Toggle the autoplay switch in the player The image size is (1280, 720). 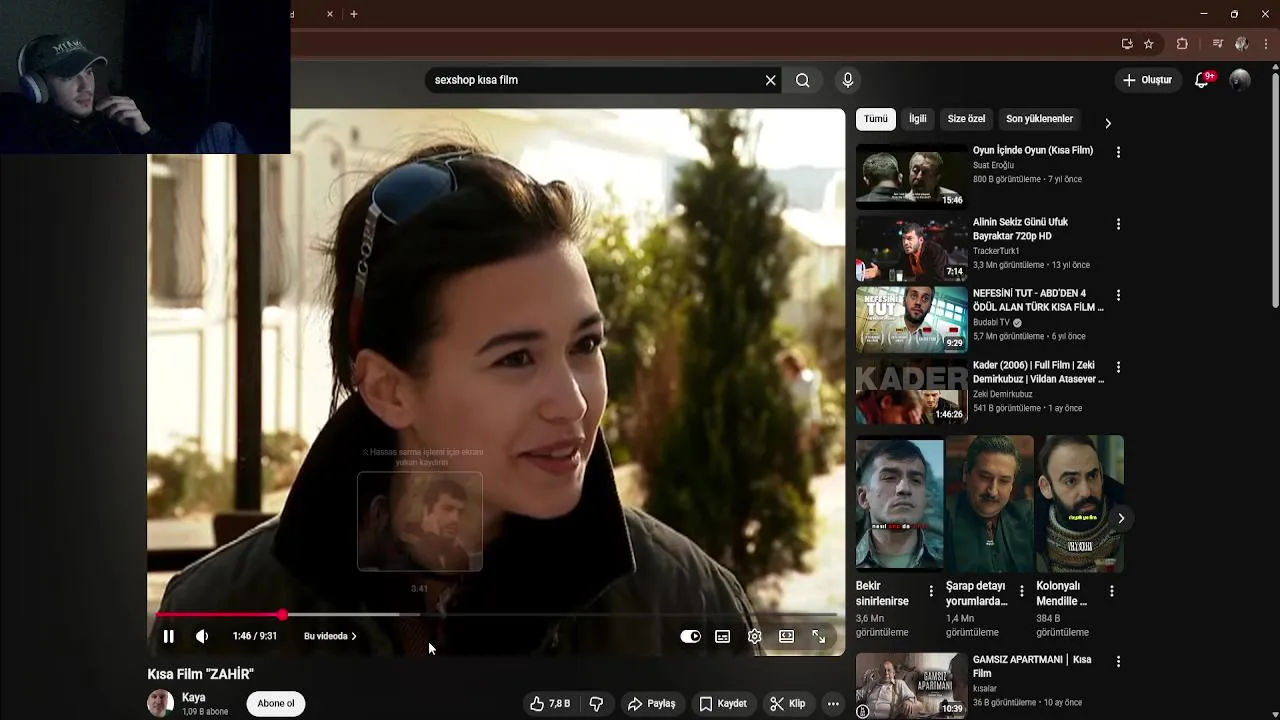(690, 636)
